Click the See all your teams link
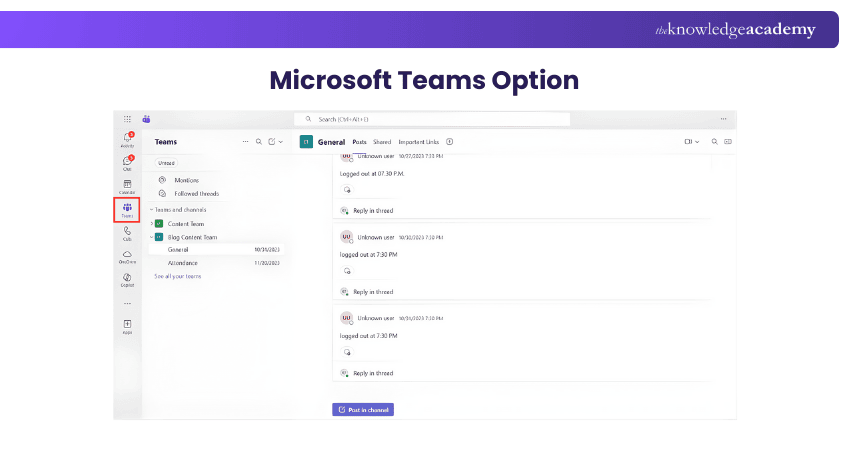The height and width of the screenshot is (450, 850). [178, 277]
